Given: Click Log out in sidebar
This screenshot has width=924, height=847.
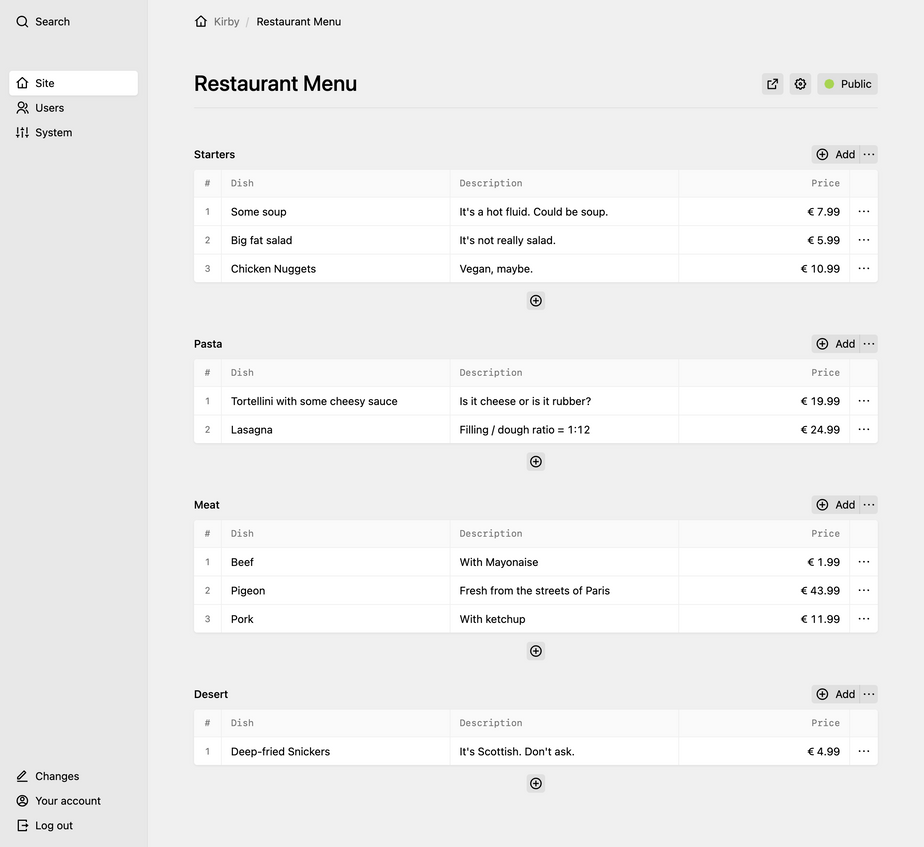Looking at the screenshot, I should pos(53,826).
